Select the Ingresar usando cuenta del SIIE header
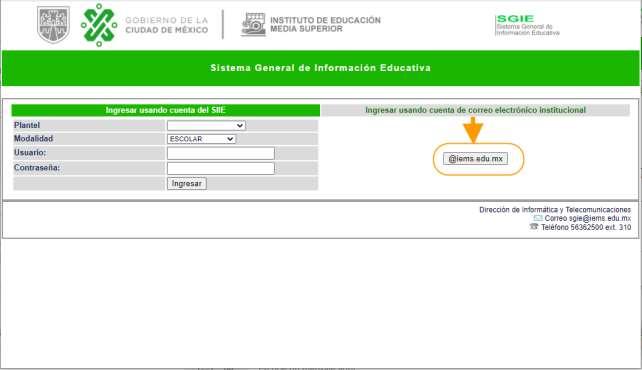 coord(165,110)
